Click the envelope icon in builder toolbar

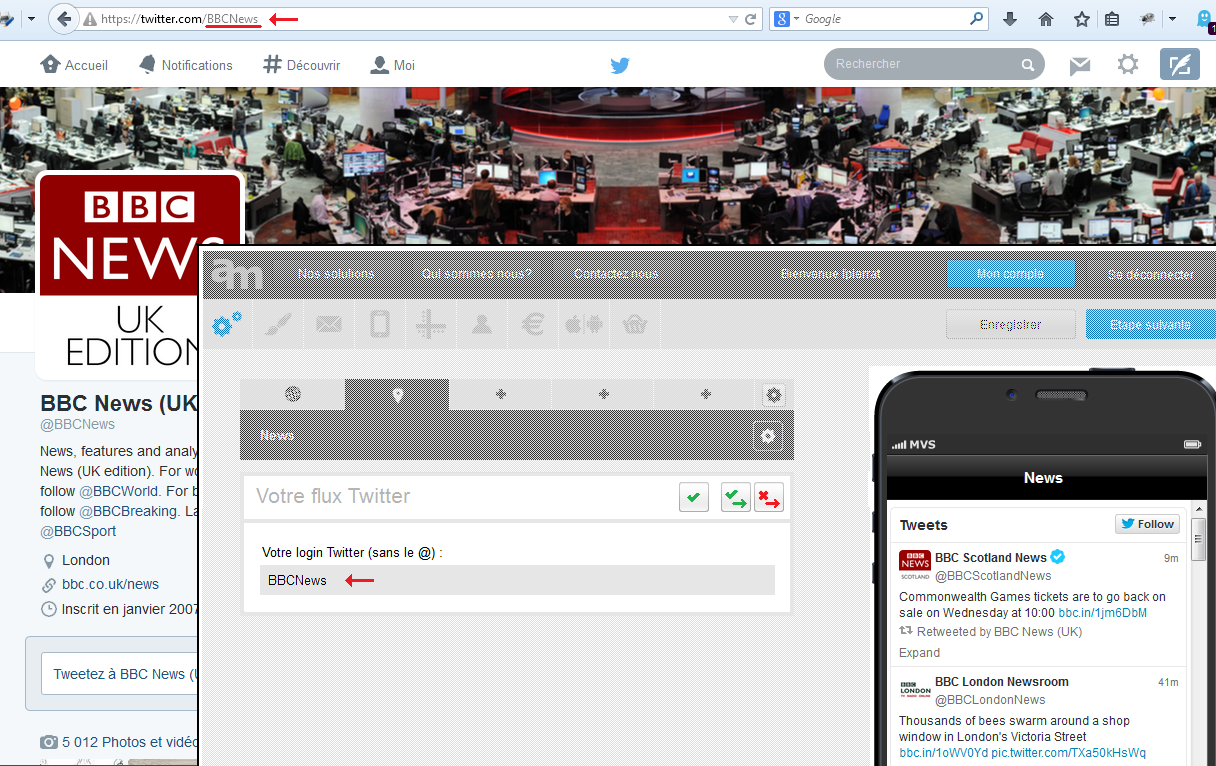pos(328,325)
